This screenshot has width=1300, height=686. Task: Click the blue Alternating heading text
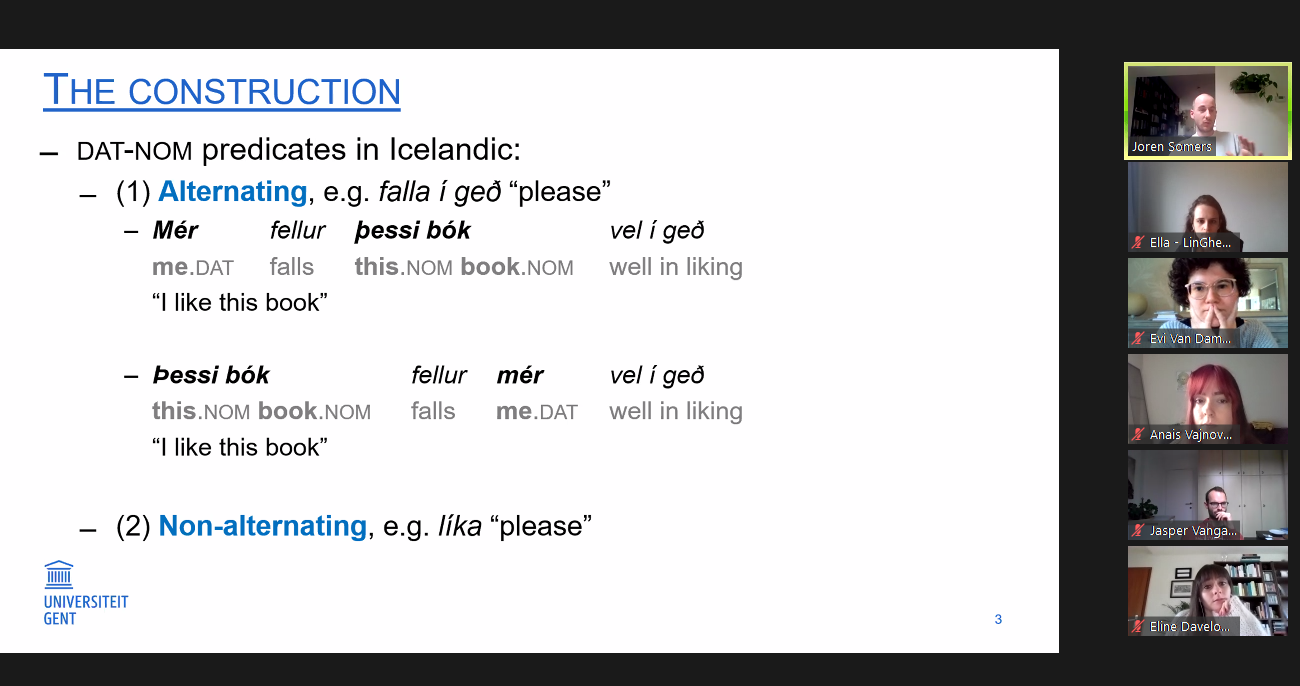tap(233, 191)
